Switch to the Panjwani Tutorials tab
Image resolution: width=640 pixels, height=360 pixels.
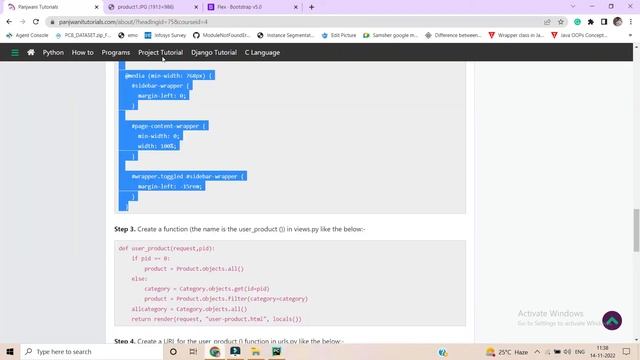point(52,7)
